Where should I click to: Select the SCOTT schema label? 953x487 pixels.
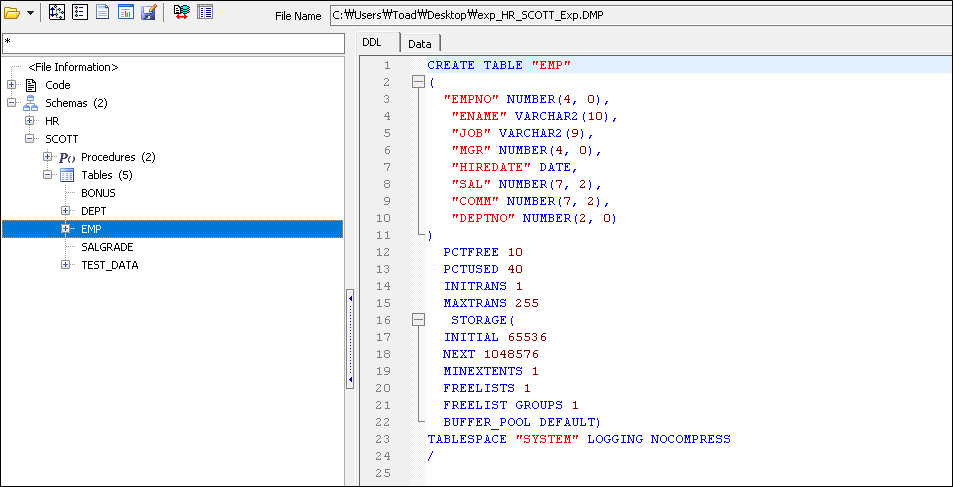tap(61, 139)
